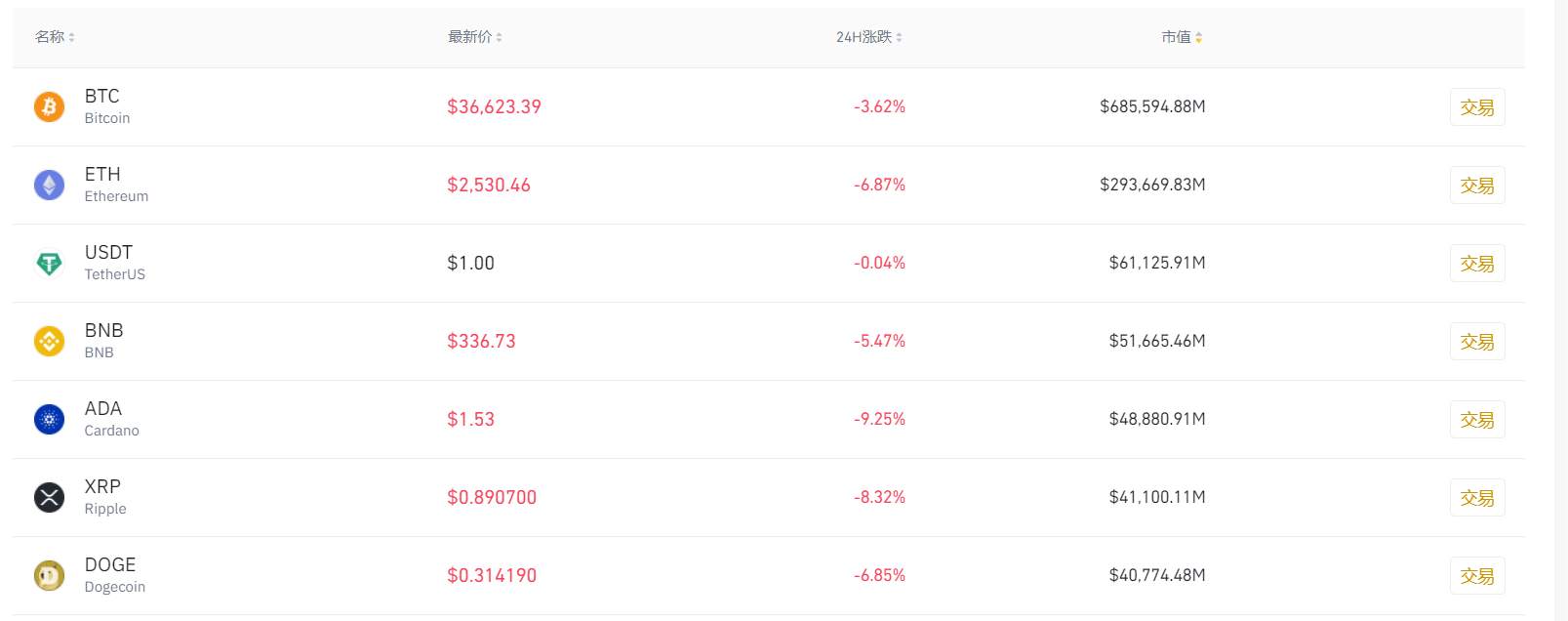This screenshot has width=1568, height=621.
Task: Click the Bitcoin orange coin icon
Action: pos(49,106)
